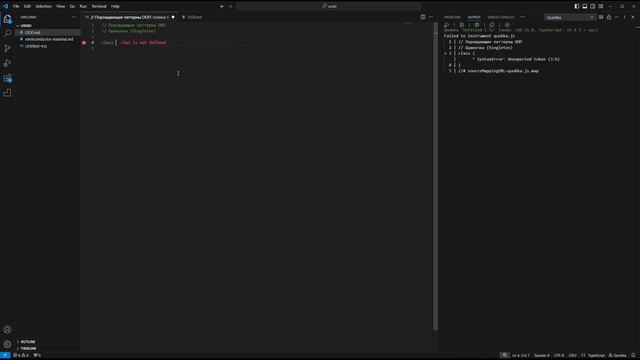Image resolution: width=640 pixels, height=360 pixels.
Task: Clear the output panel
Action: [x=601, y=17]
